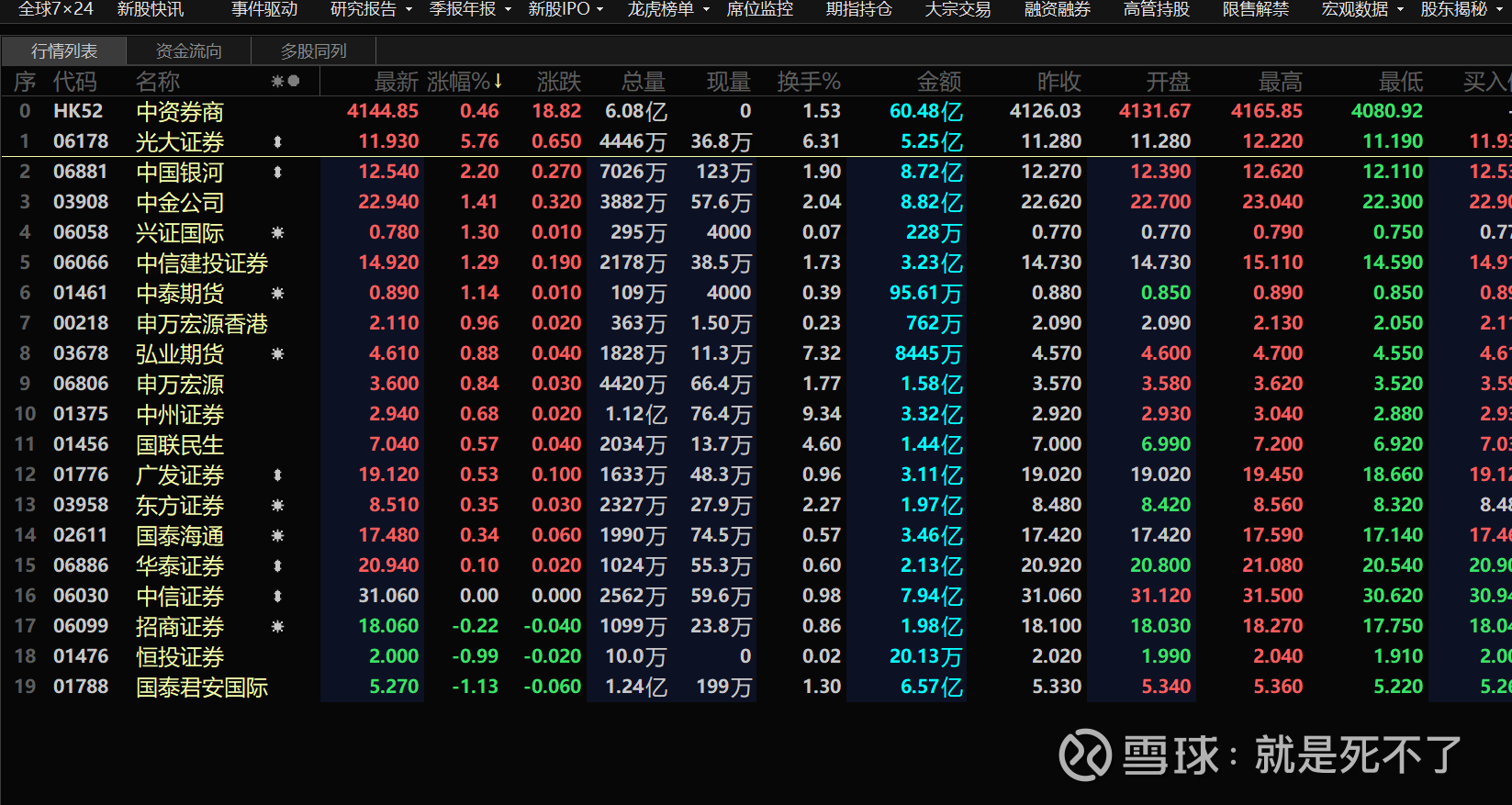Screen dimensions: 1512x805
Task: Open the 限售解禁 menu item
Action: pos(1256,9)
